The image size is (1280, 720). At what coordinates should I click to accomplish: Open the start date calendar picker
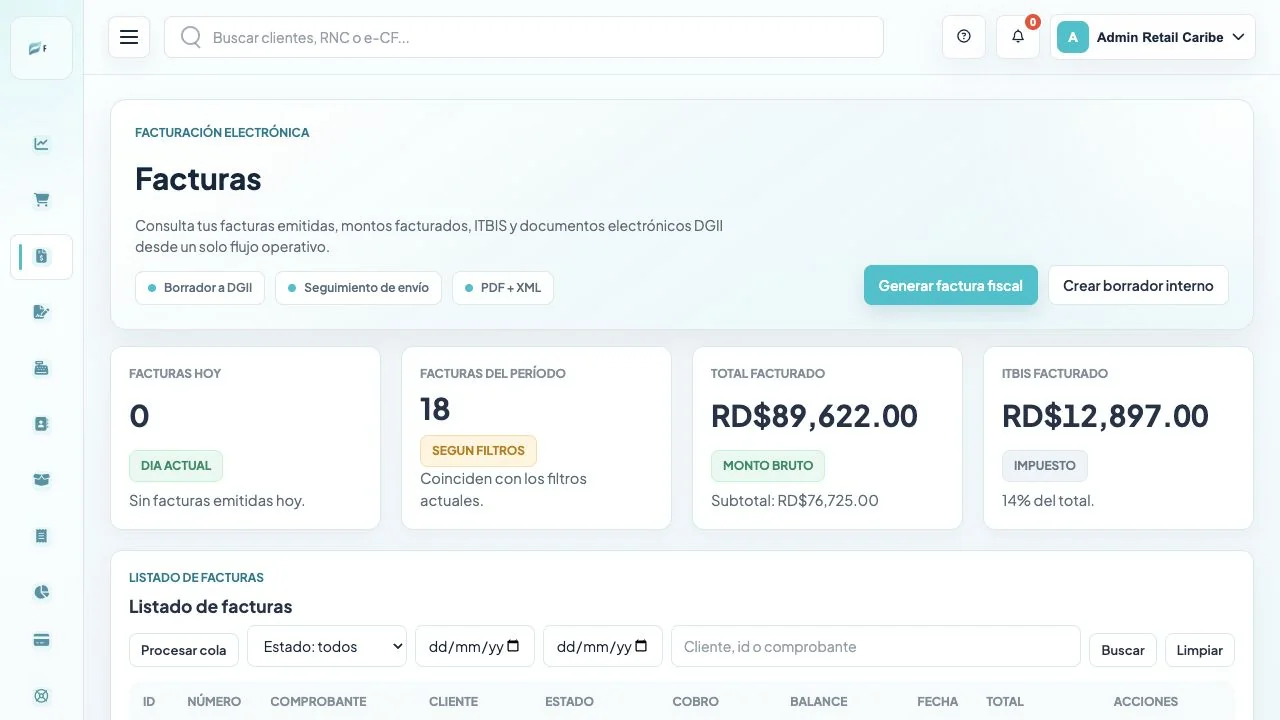pyautogui.click(x=514, y=646)
